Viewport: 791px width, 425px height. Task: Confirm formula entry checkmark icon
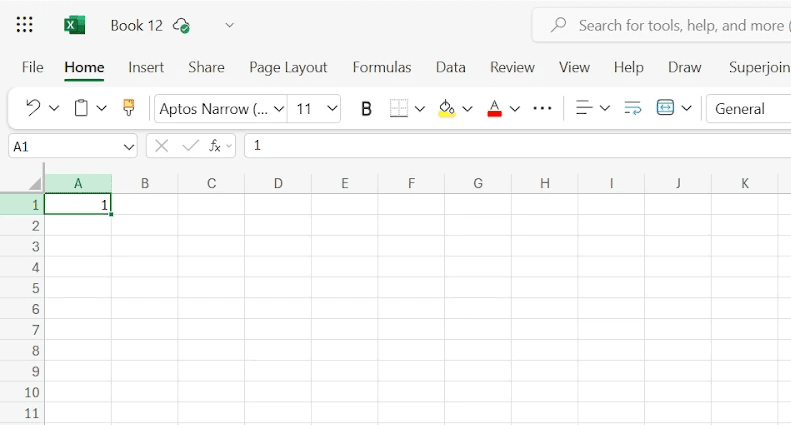pyautogui.click(x=191, y=146)
